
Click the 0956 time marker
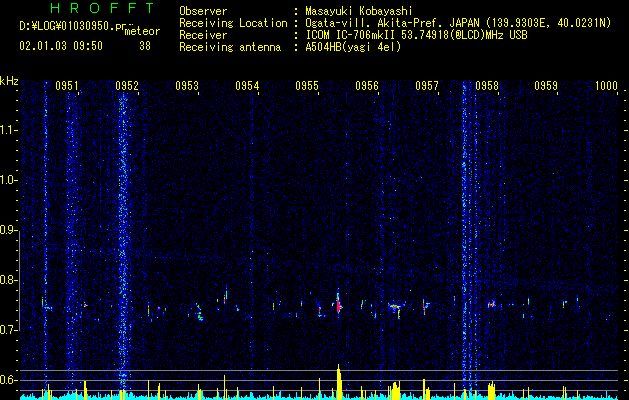tap(367, 86)
